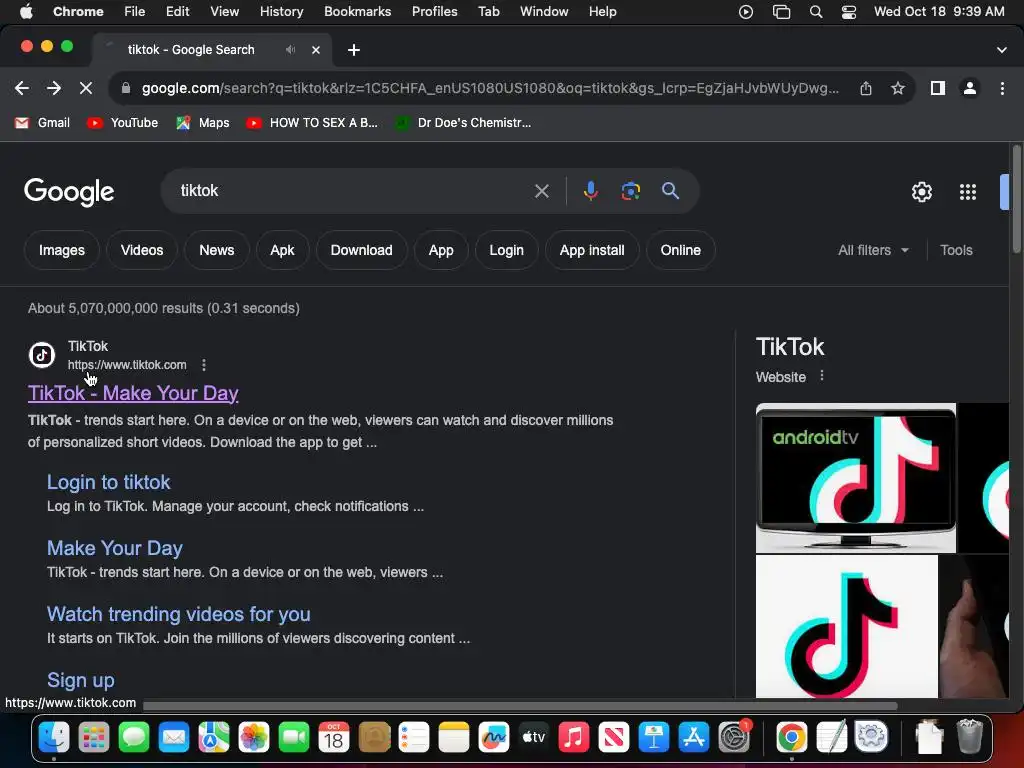1024x768 pixels.
Task: Open Launchpad in the Dock
Action: click(94, 738)
